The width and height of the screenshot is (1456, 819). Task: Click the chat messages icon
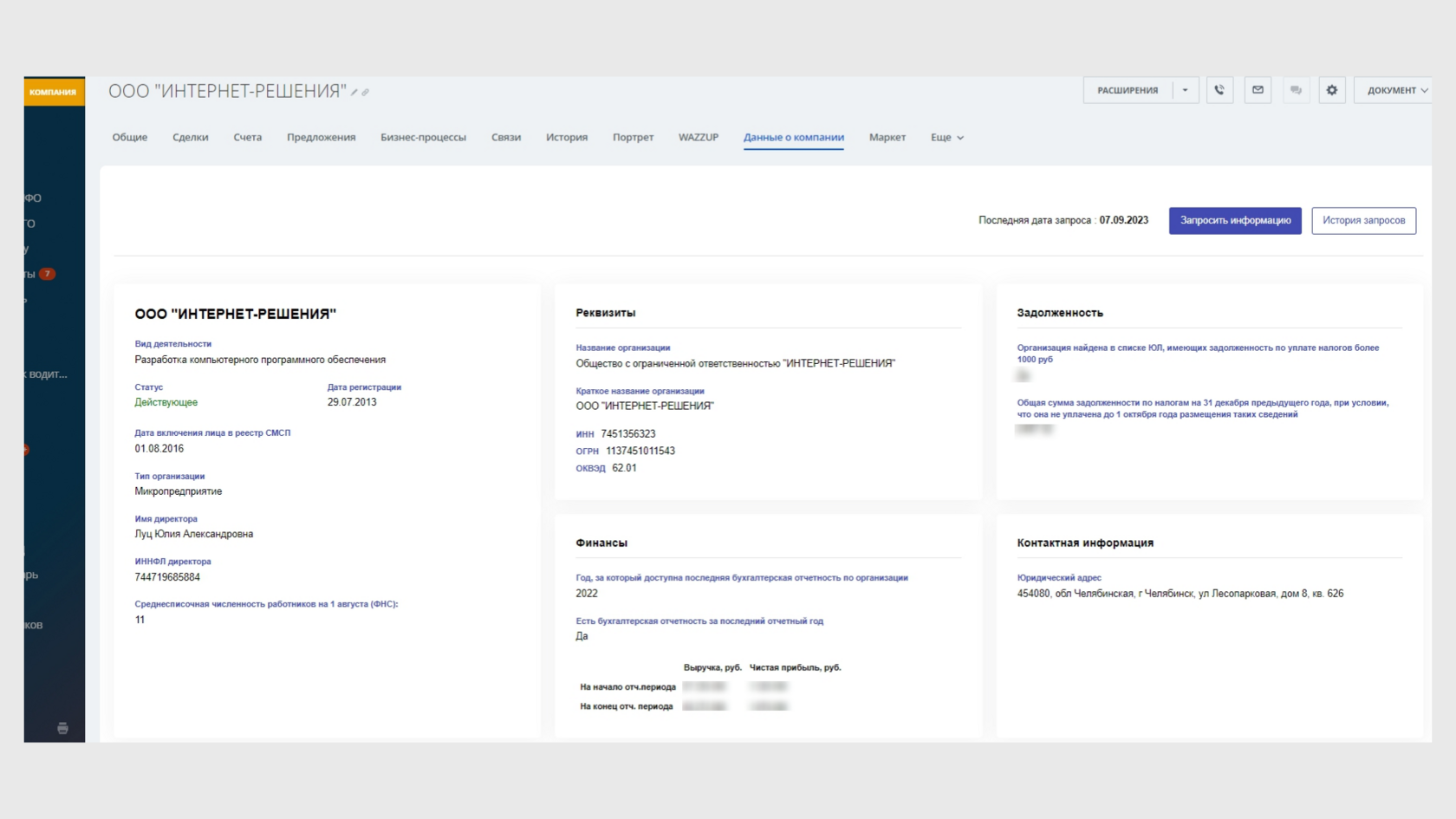[1296, 90]
